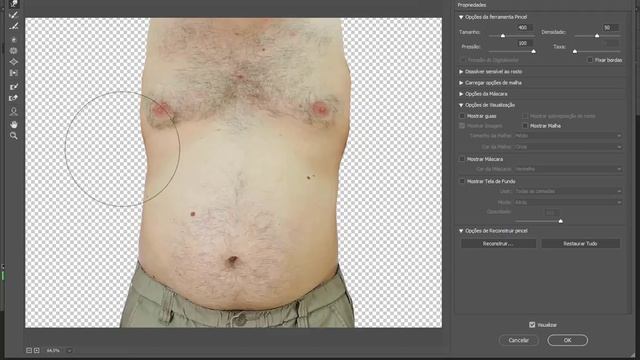Click the zoom in plus button

point(37,350)
